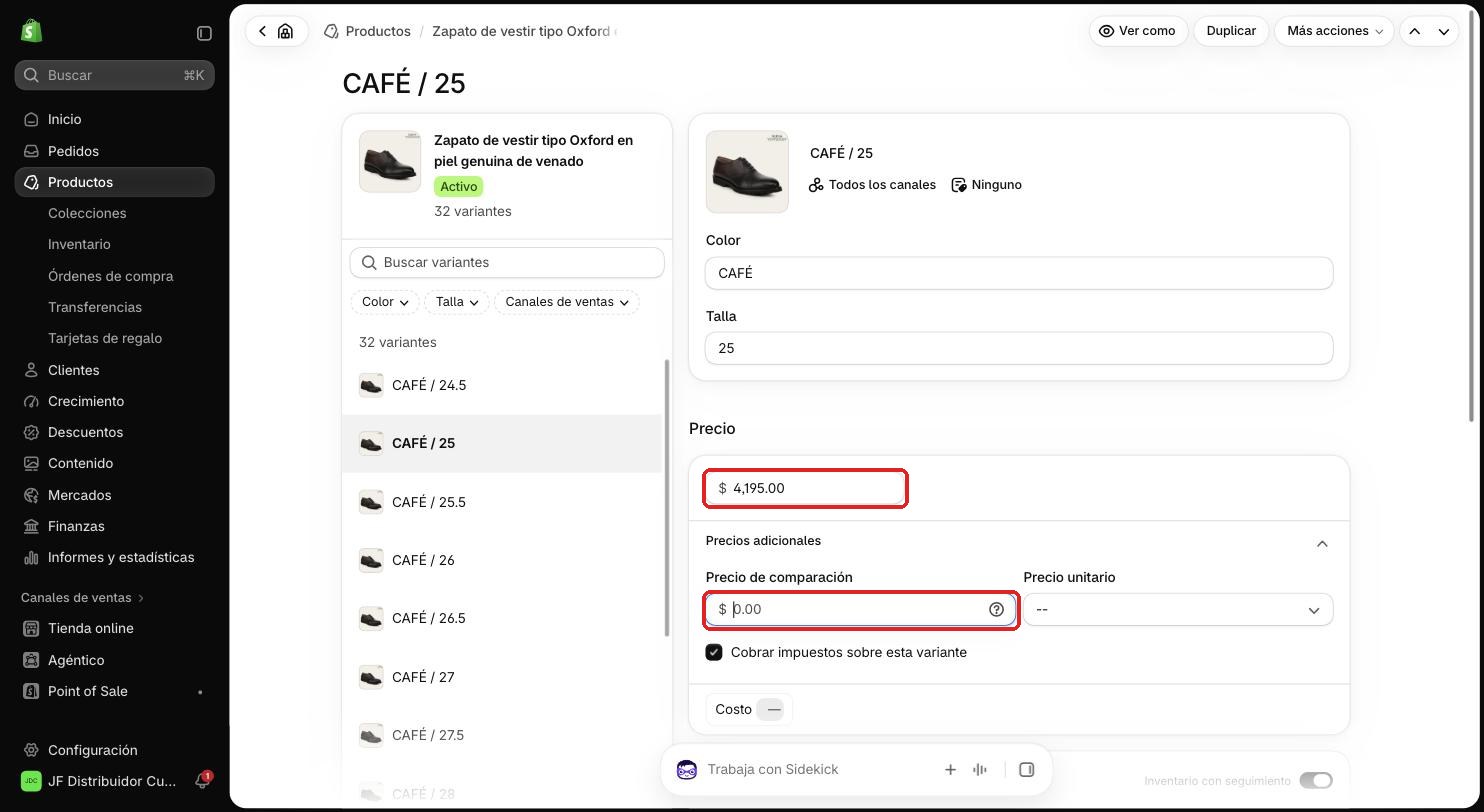This screenshot has height=812, width=1484.
Task: Click the price field showing 4,195.00
Action: coord(806,488)
